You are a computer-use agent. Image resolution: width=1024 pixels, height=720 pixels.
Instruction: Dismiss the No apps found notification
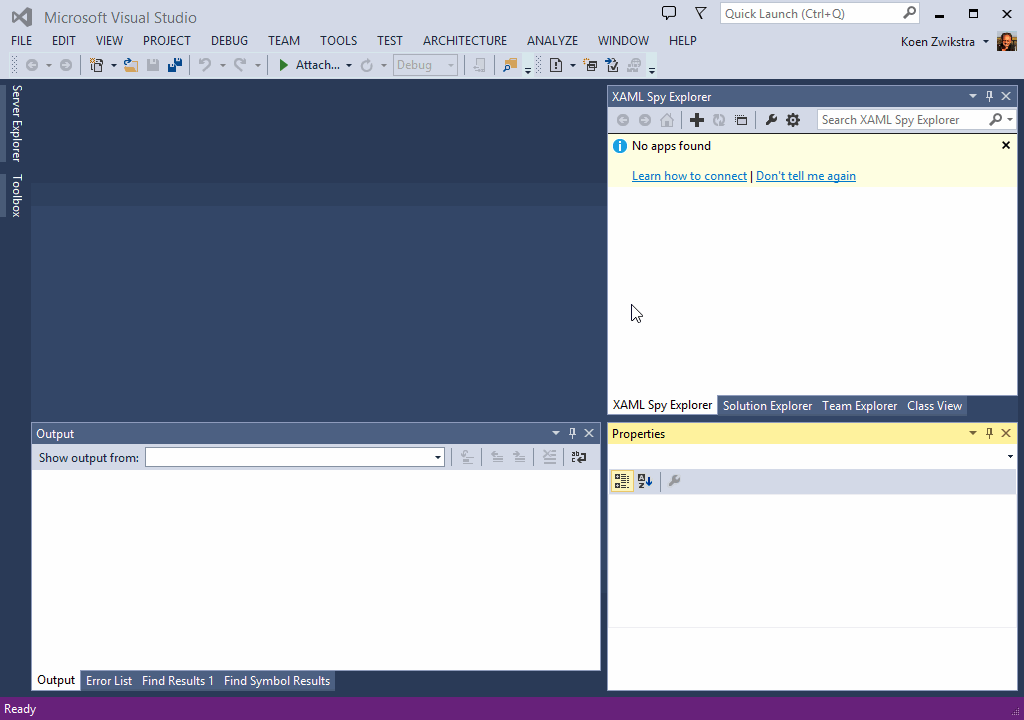(1006, 145)
